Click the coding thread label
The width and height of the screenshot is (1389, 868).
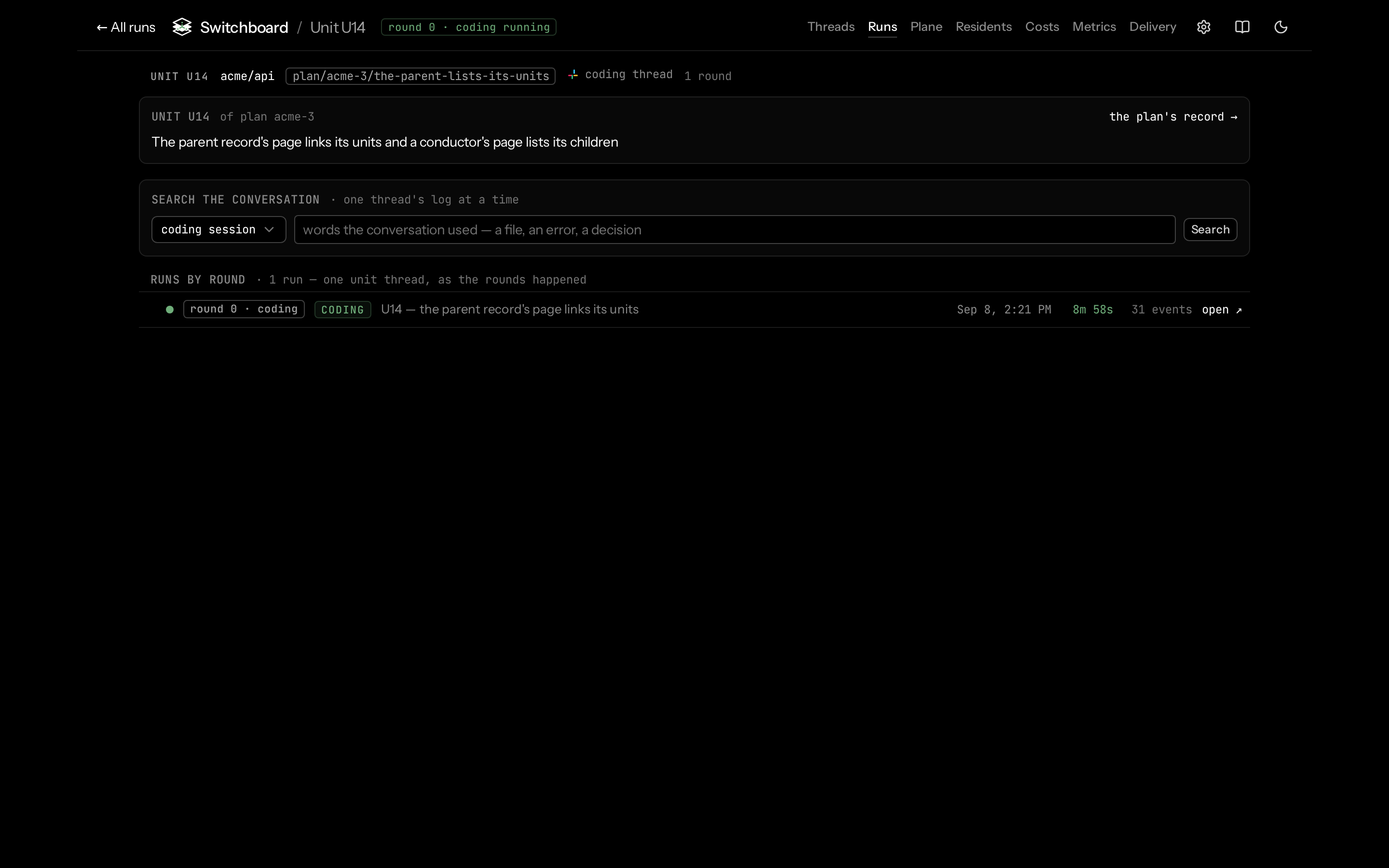pyautogui.click(x=628, y=75)
